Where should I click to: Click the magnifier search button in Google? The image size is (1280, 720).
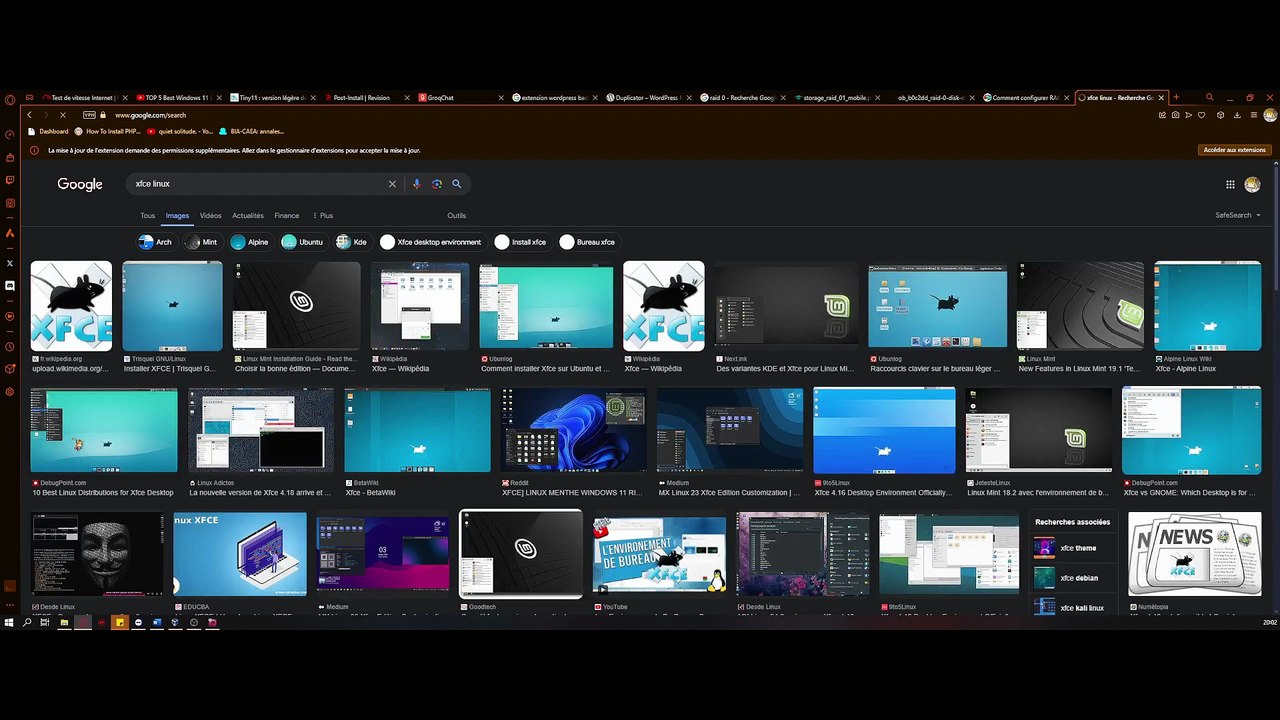coord(457,184)
